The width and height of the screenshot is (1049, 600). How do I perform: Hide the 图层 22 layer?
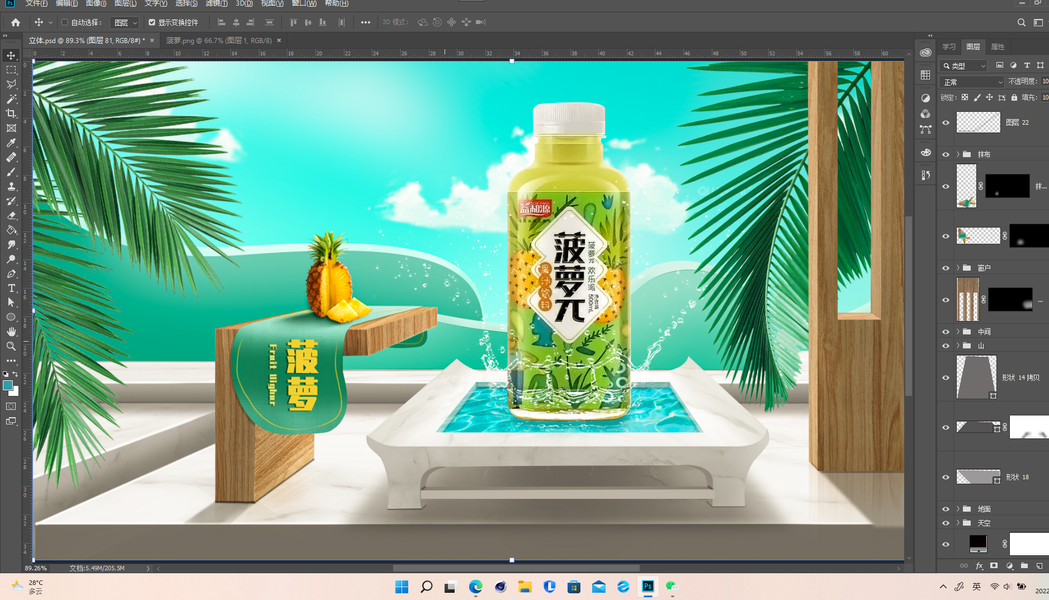(x=945, y=122)
